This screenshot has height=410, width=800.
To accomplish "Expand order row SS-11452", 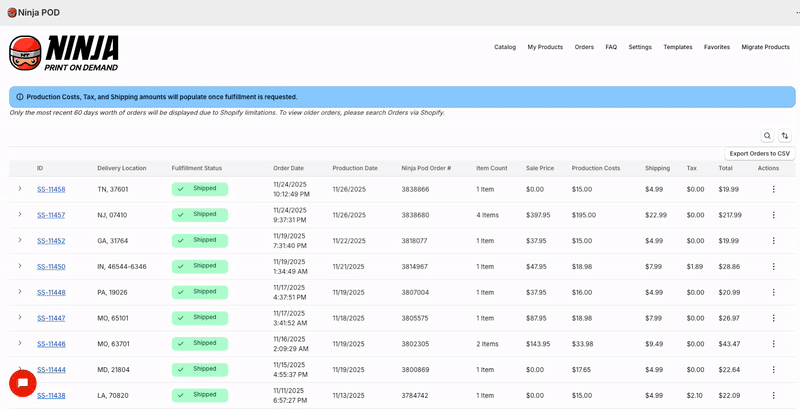I will 19,240.
